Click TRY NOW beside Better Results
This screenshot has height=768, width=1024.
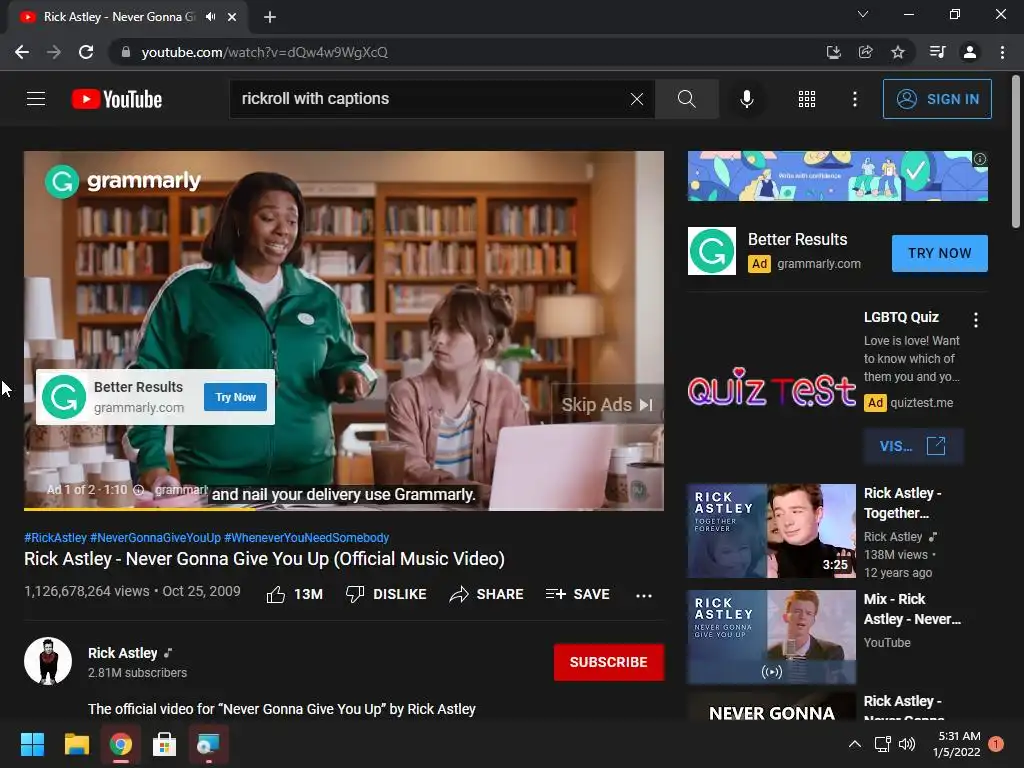pyautogui.click(x=939, y=253)
